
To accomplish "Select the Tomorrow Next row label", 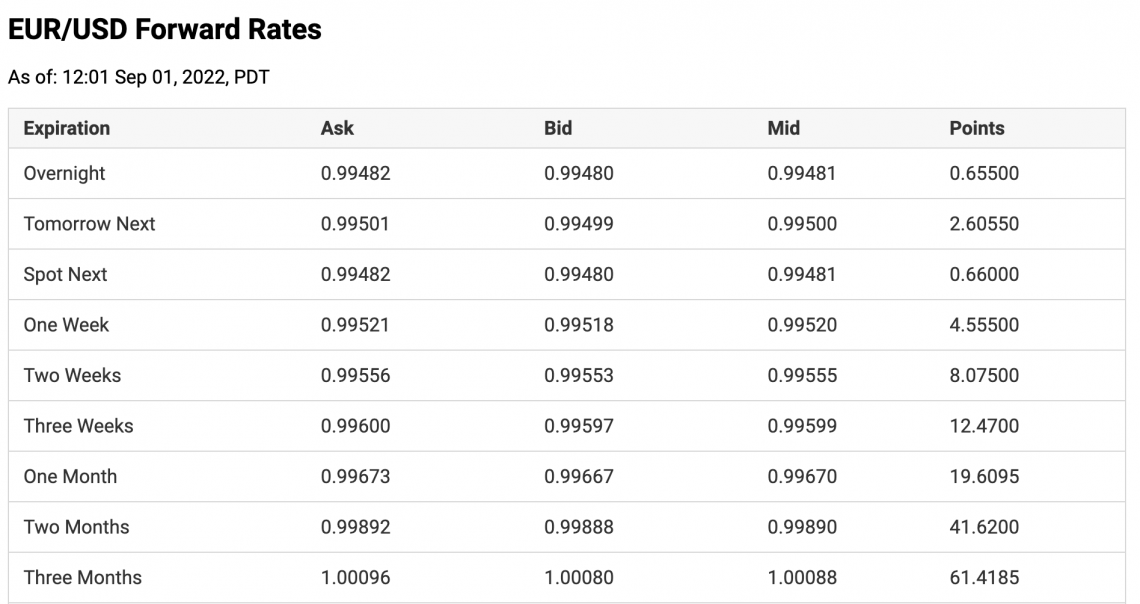I will 89,224.
